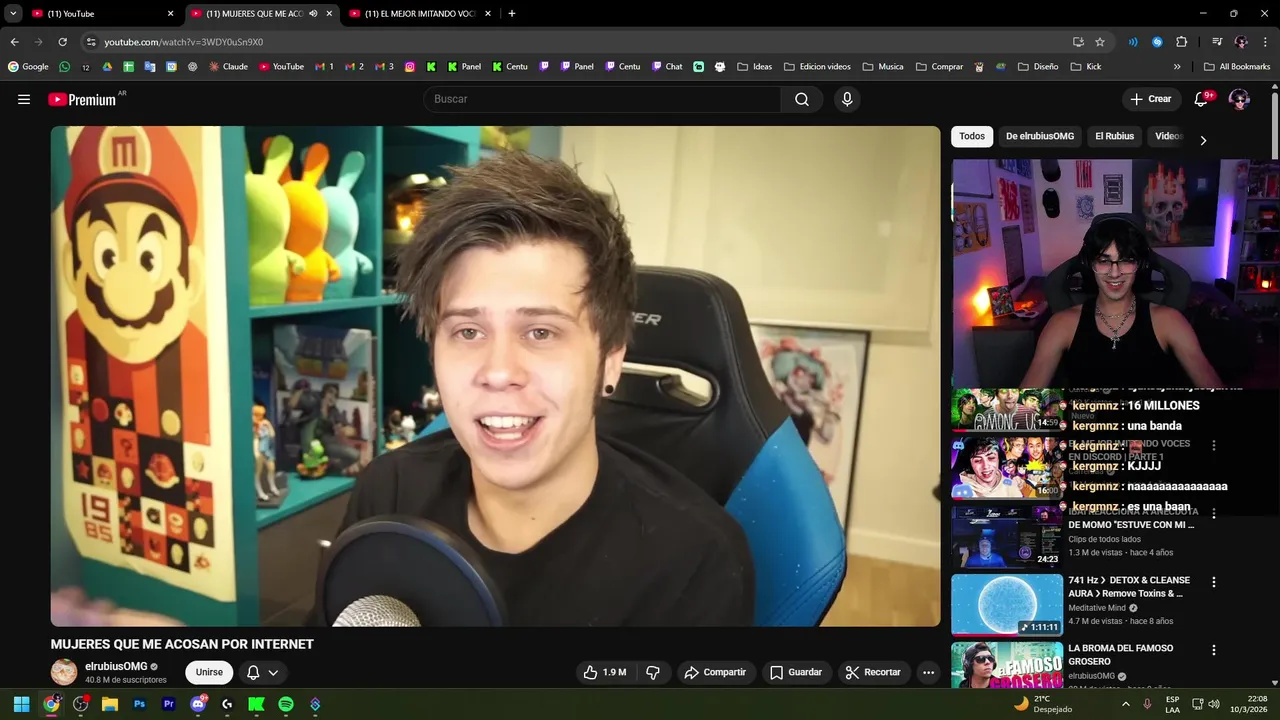Viewport: 1280px width, 720px height.
Task: Open the Twitch Chat bookmark
Action: click(667, 67)
